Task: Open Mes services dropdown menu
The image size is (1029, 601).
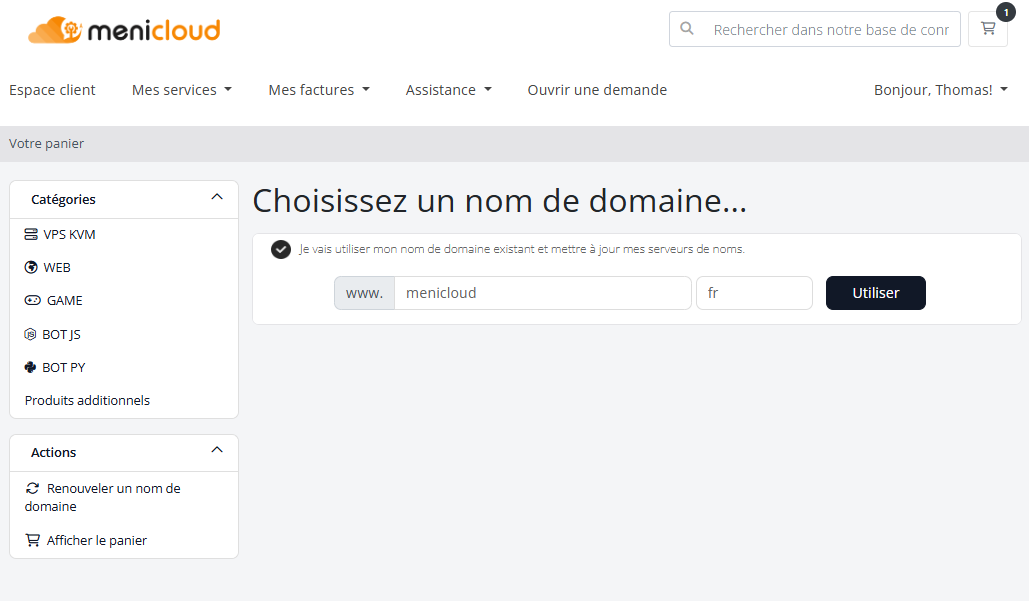Action: click(182, 90)
